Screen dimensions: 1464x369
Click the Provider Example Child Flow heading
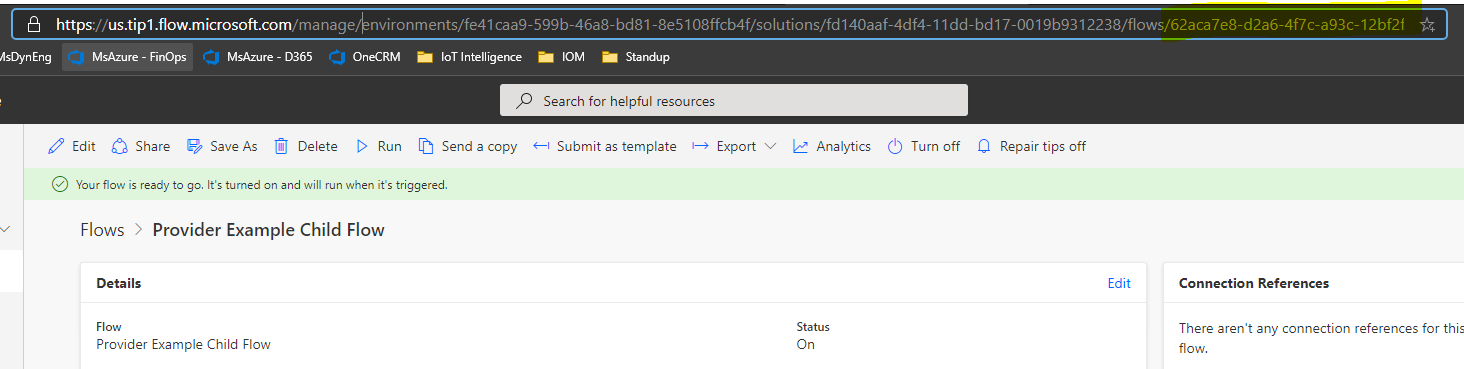click(268, 230)
